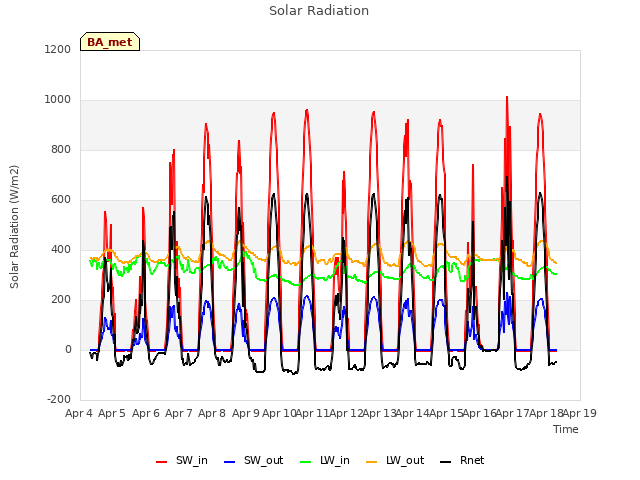Click the 1200 y-axis tick label

pyautogui.click(x=58, y=49)
